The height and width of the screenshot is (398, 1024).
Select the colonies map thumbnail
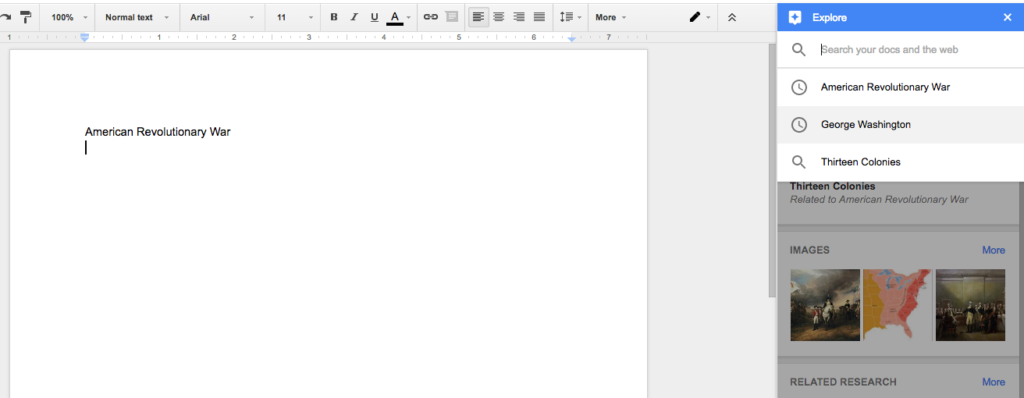[x=897, y=305]
